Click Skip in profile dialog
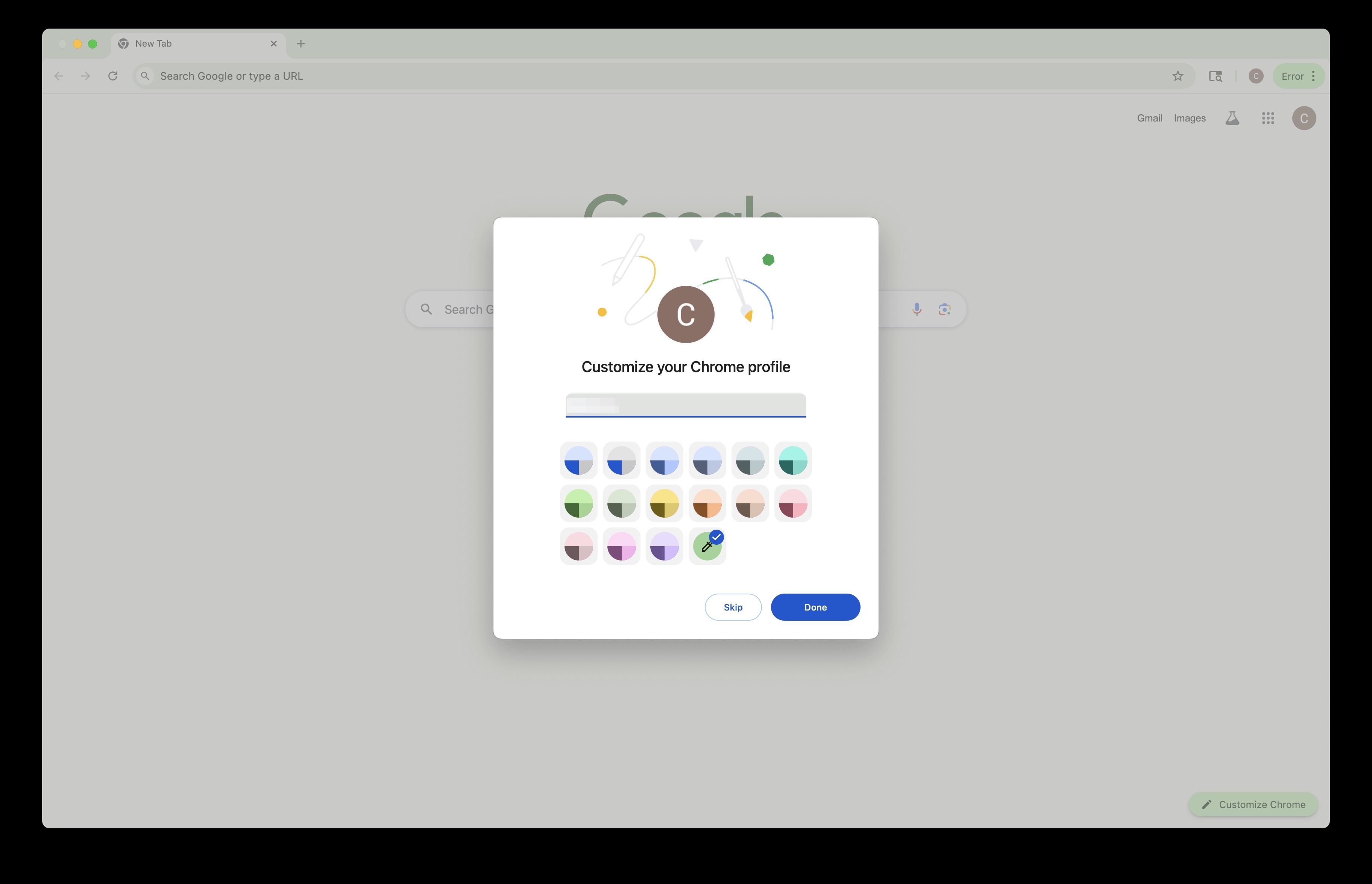Screen dimensions: 1372x884 (733, 607)
